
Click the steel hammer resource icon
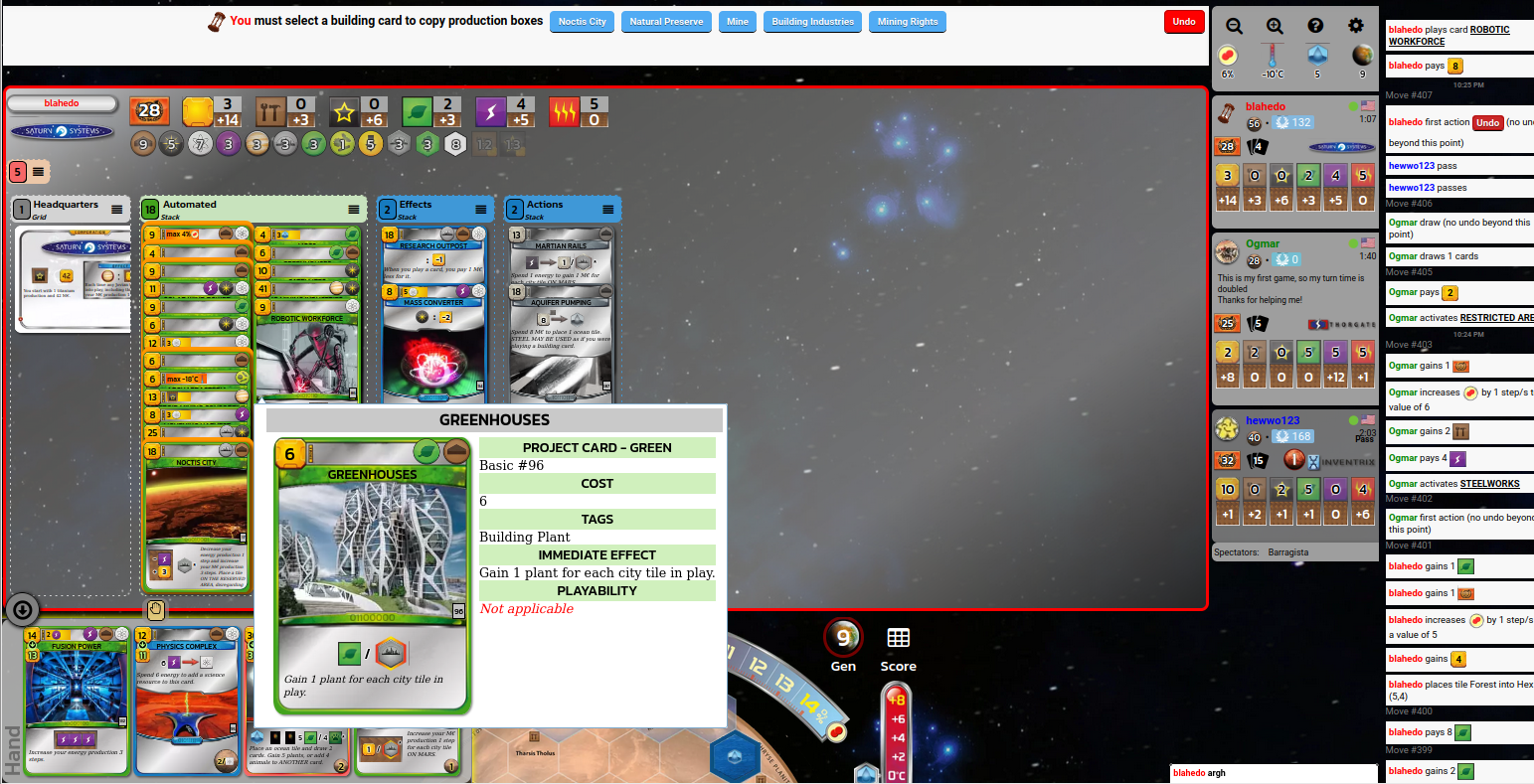click(270, 111)
